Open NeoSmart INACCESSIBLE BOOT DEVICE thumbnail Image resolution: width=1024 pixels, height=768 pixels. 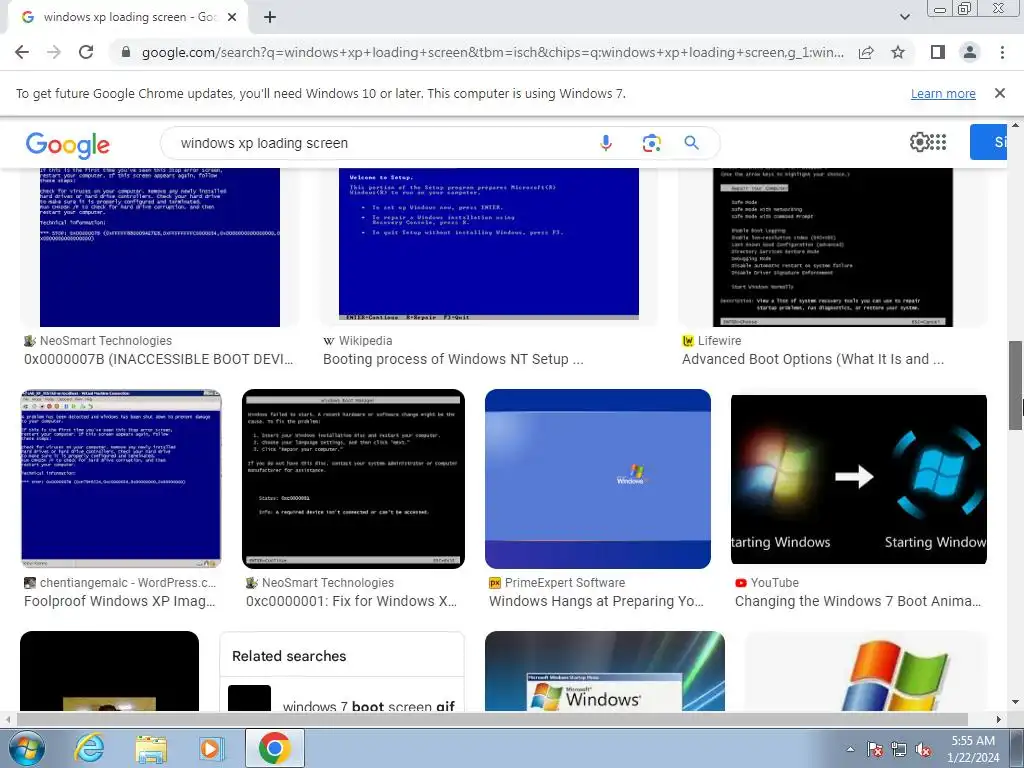(x=160, y=247)
